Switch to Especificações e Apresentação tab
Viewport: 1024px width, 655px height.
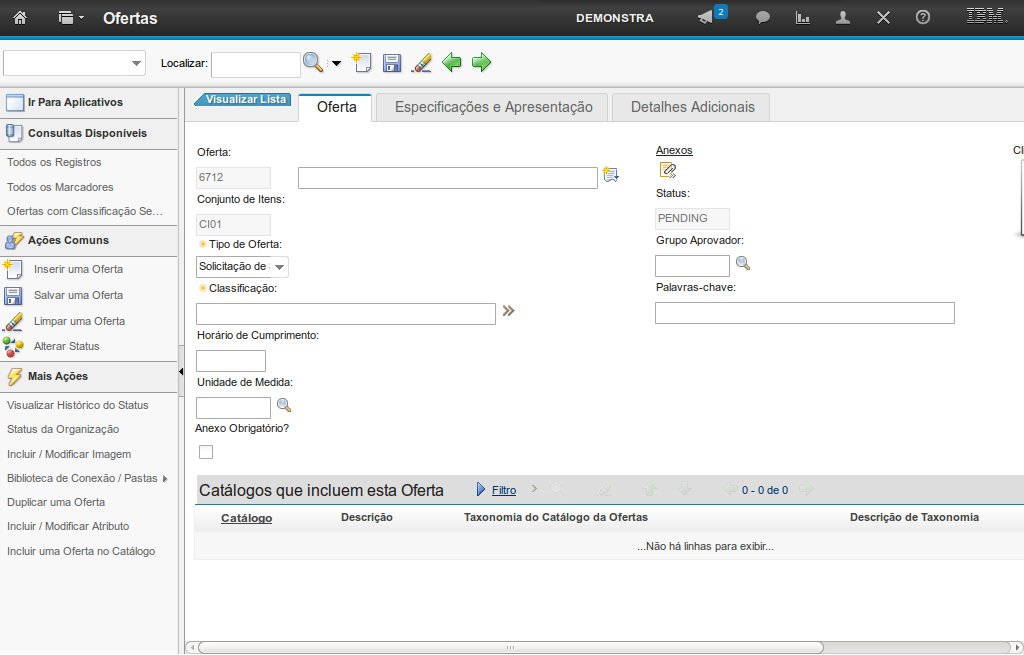tap(493, 107)
